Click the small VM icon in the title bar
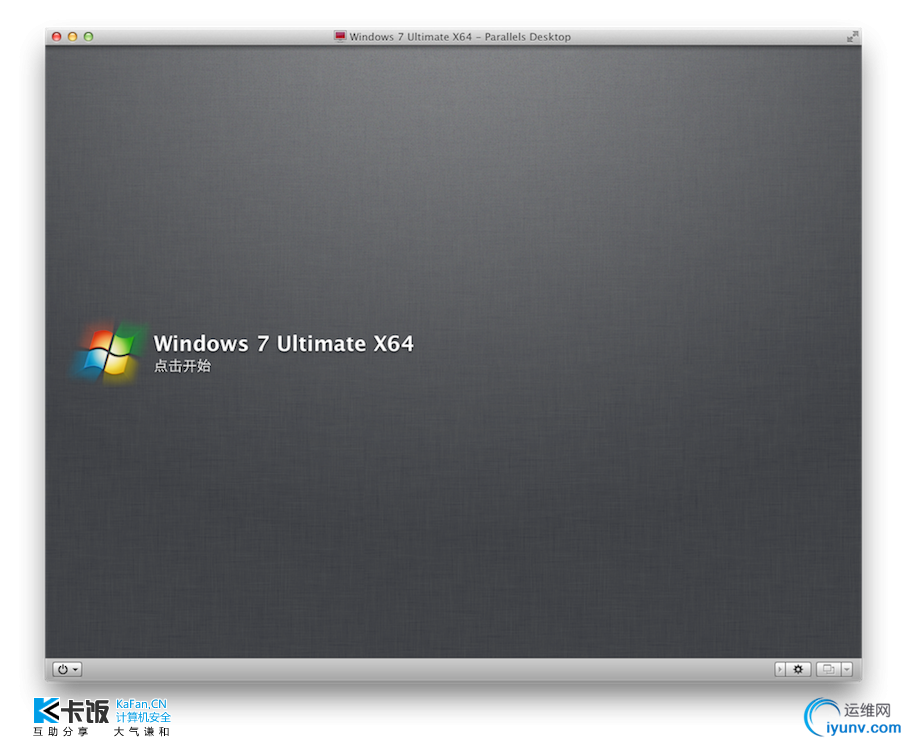907x744 pixels. click(340, 36)
